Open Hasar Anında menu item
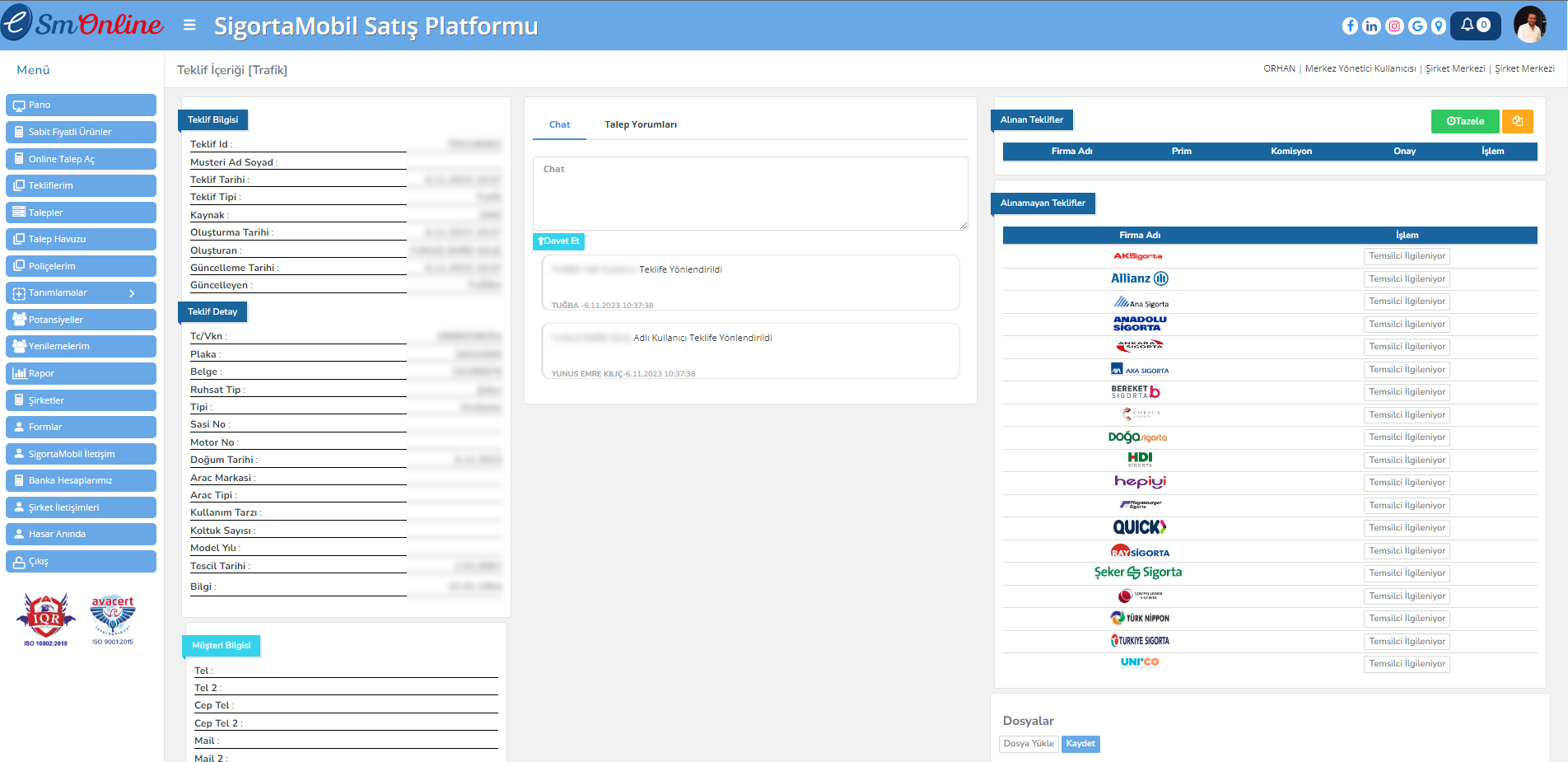 click(x=81, y=534)
